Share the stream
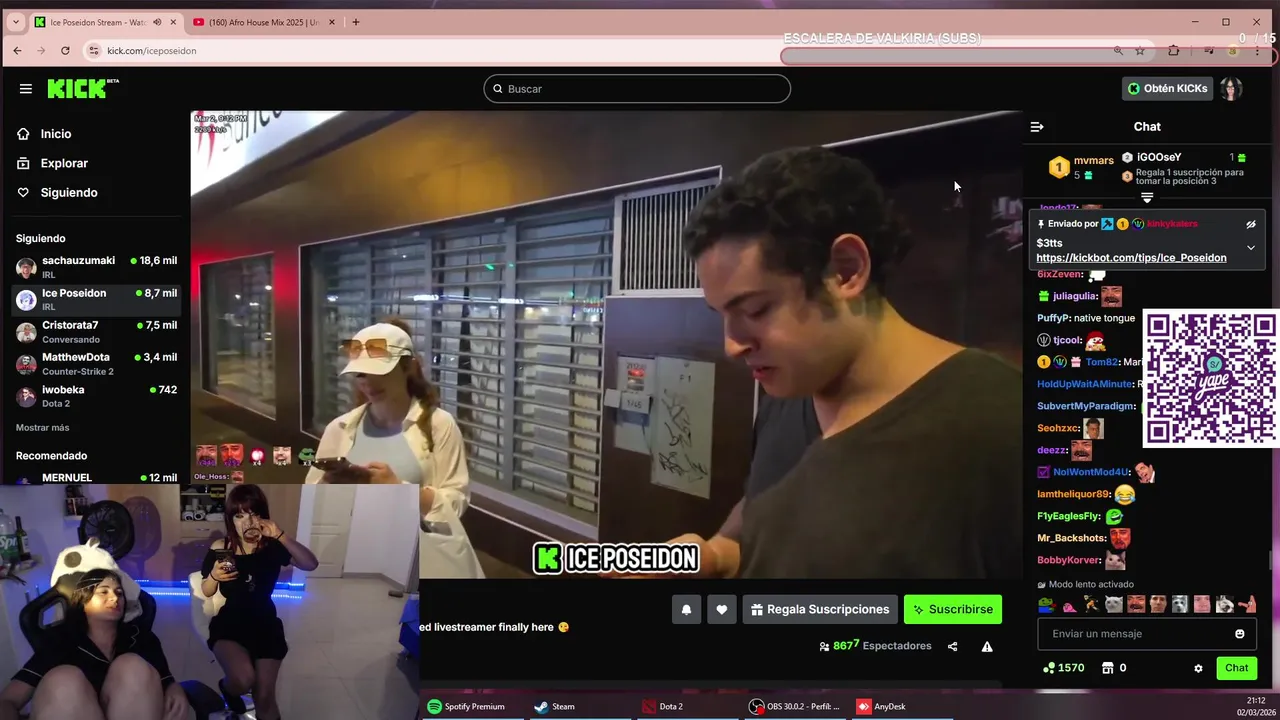This screenshot has width=1280, height=720. pos(952,647)
